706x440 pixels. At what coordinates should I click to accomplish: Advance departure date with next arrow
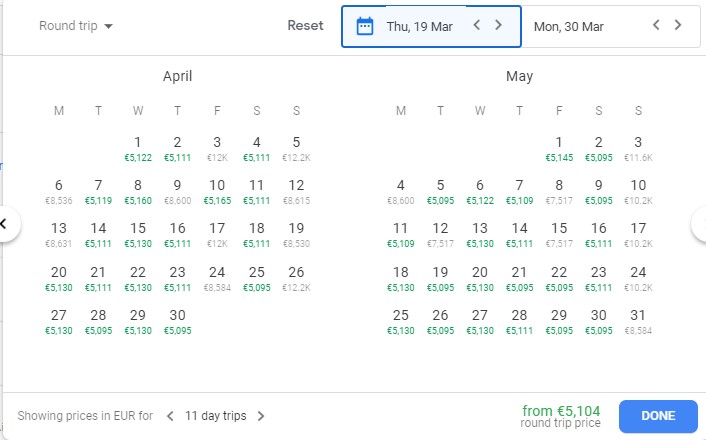[499, 25]
